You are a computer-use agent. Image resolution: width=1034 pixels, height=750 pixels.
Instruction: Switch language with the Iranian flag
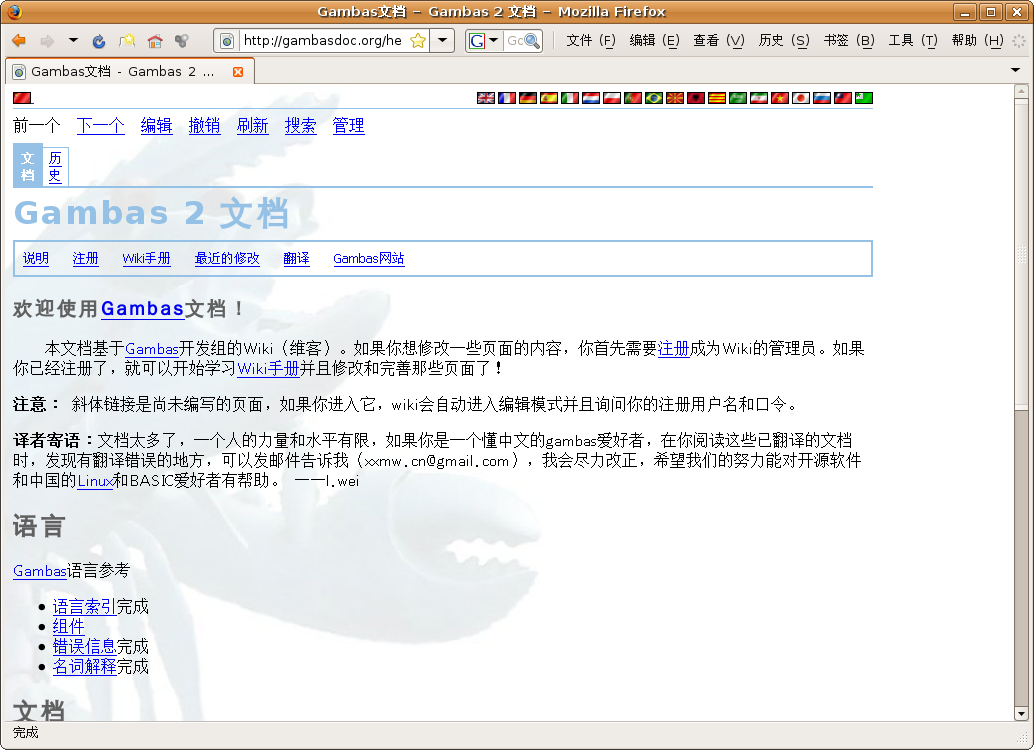point(759,98)
